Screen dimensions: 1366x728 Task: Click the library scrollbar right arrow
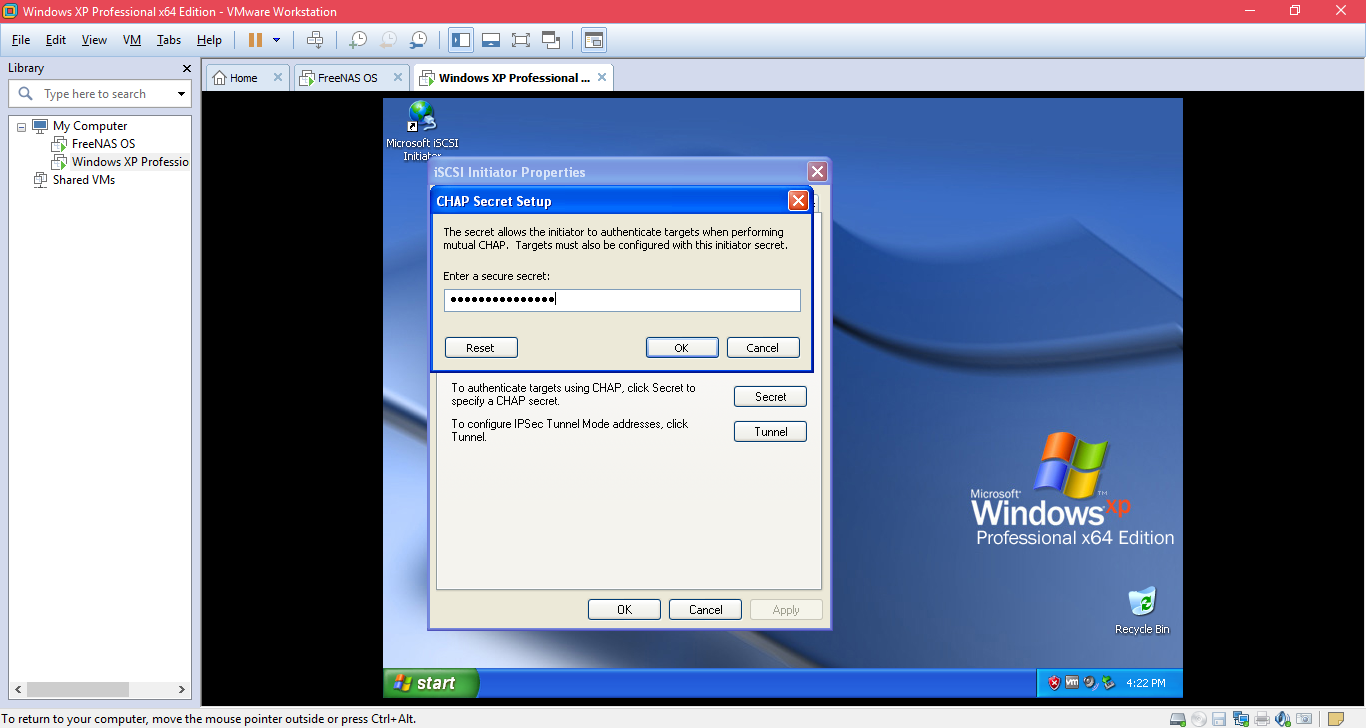point(182,689)
